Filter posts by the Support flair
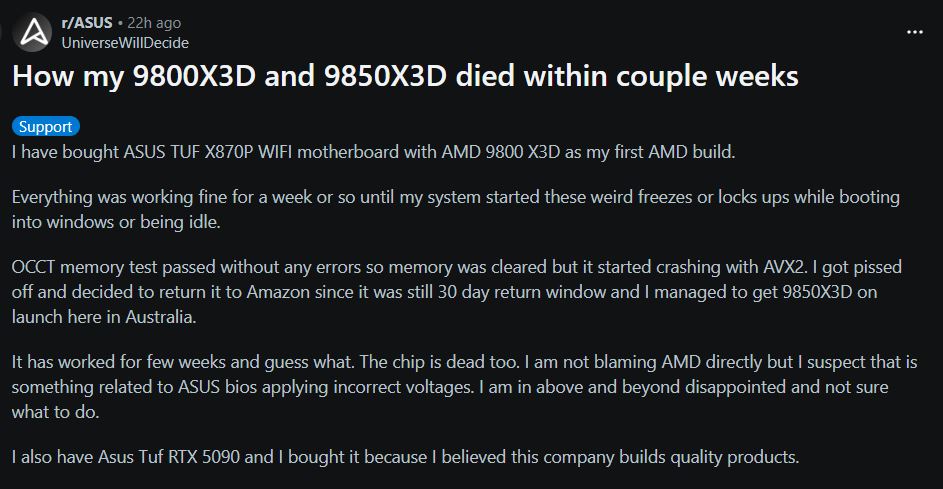This screenshot has width=943, height=489. click(45, 127)
